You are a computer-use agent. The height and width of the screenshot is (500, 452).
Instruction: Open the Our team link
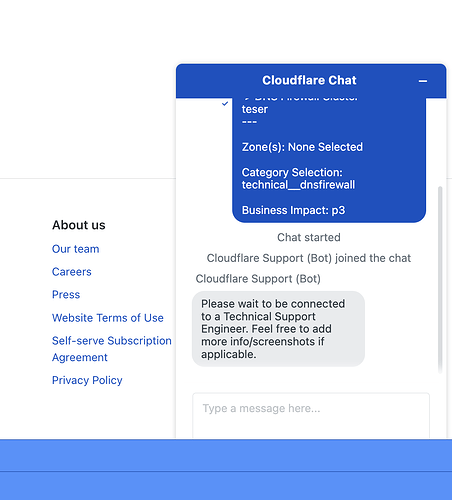pos(75,249)
